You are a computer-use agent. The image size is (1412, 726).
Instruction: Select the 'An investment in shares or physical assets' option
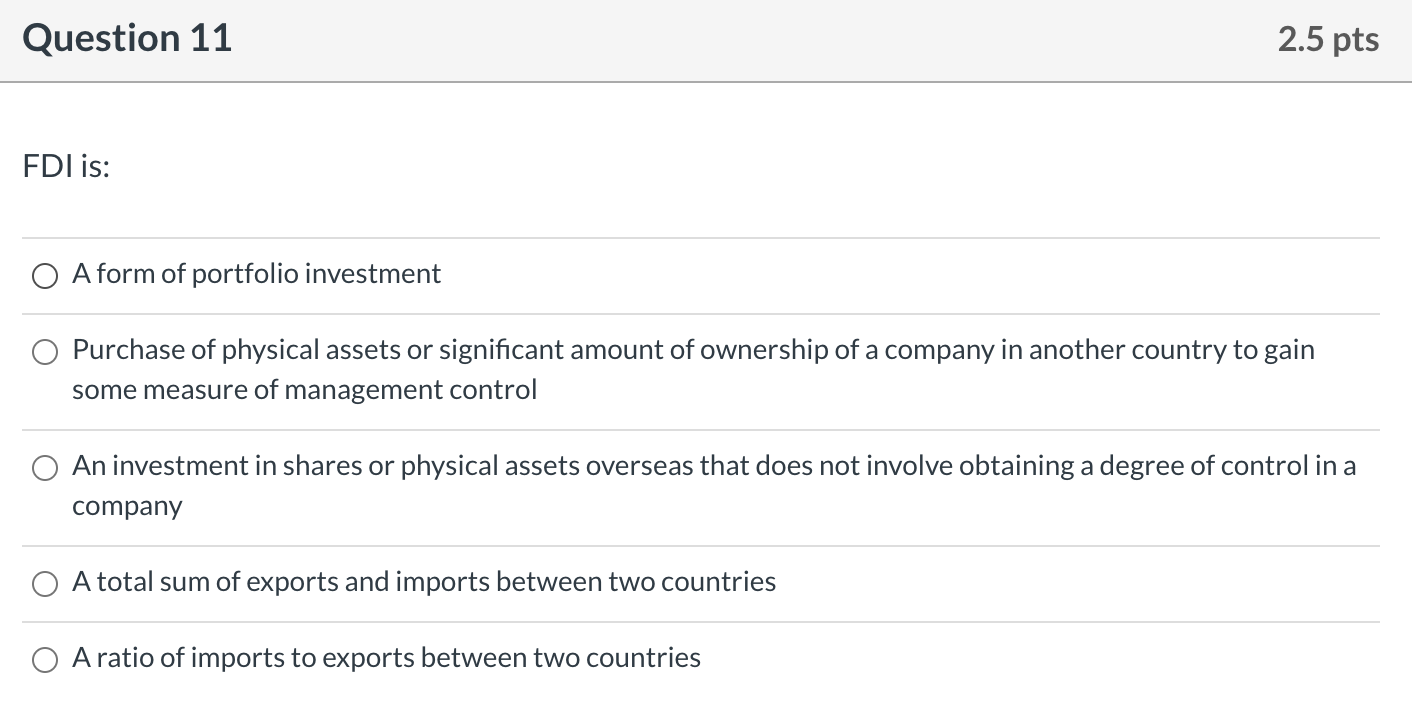tap(44, 467)
